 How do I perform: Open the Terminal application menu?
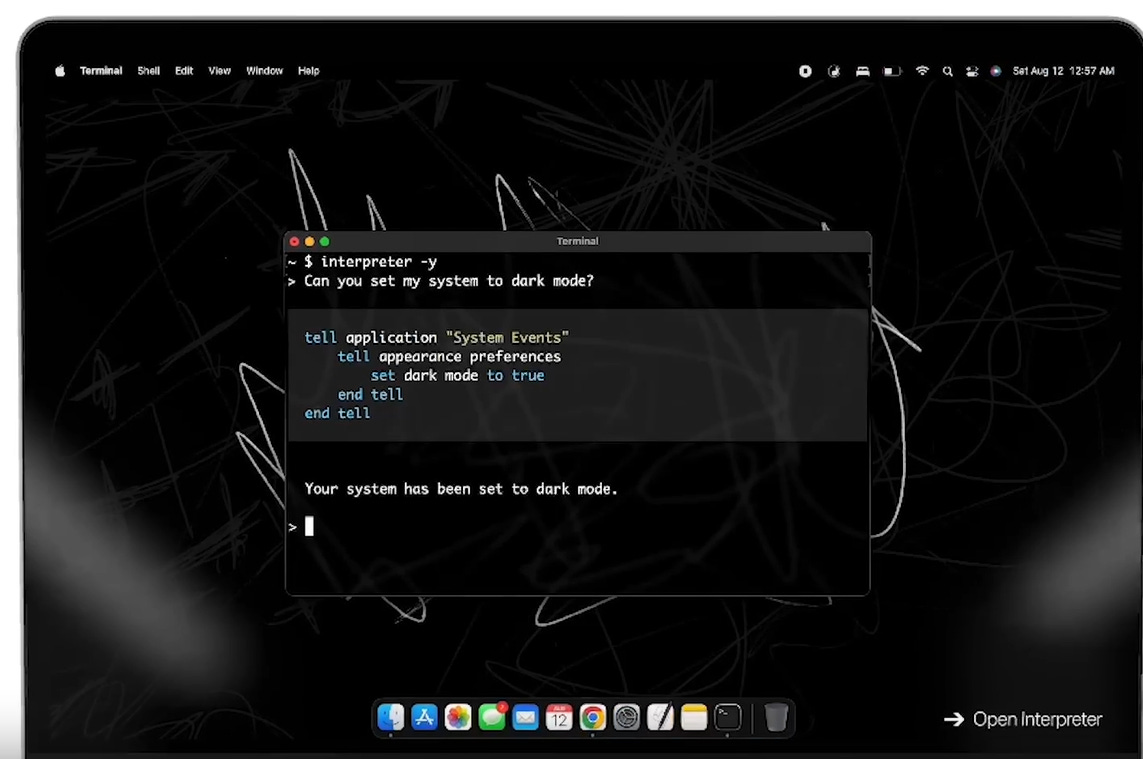click(101, 71)
